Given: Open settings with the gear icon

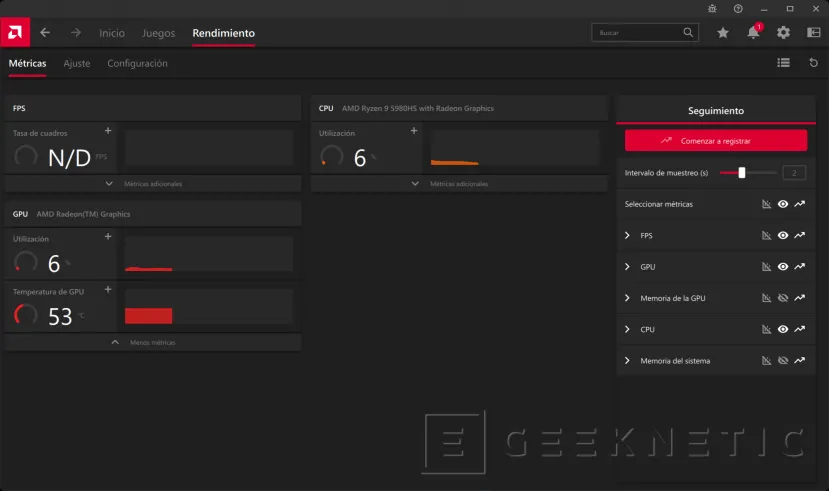Looking at the screenshot, I should tap(783, 33).
